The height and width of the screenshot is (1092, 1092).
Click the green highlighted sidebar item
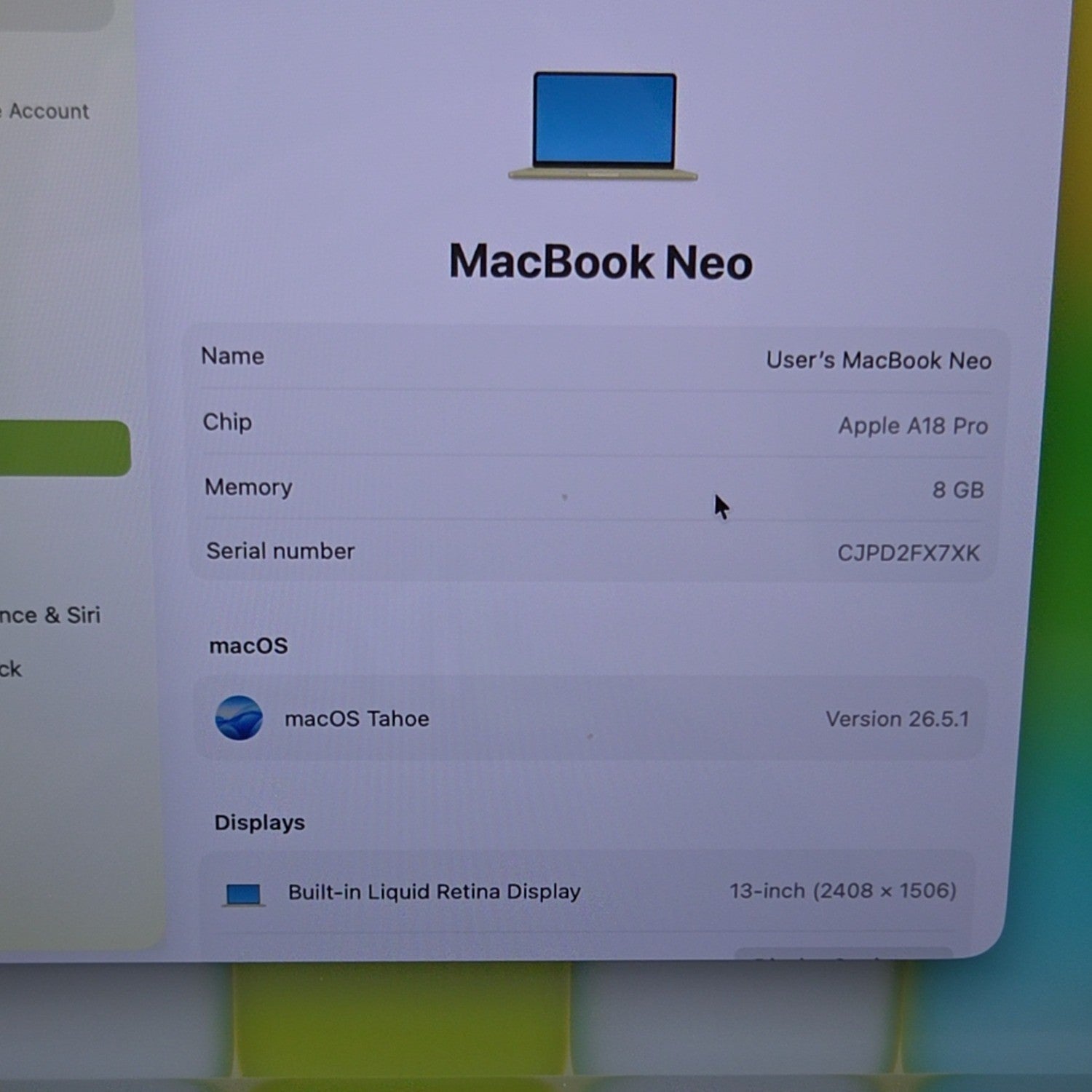tap(65, 448)
